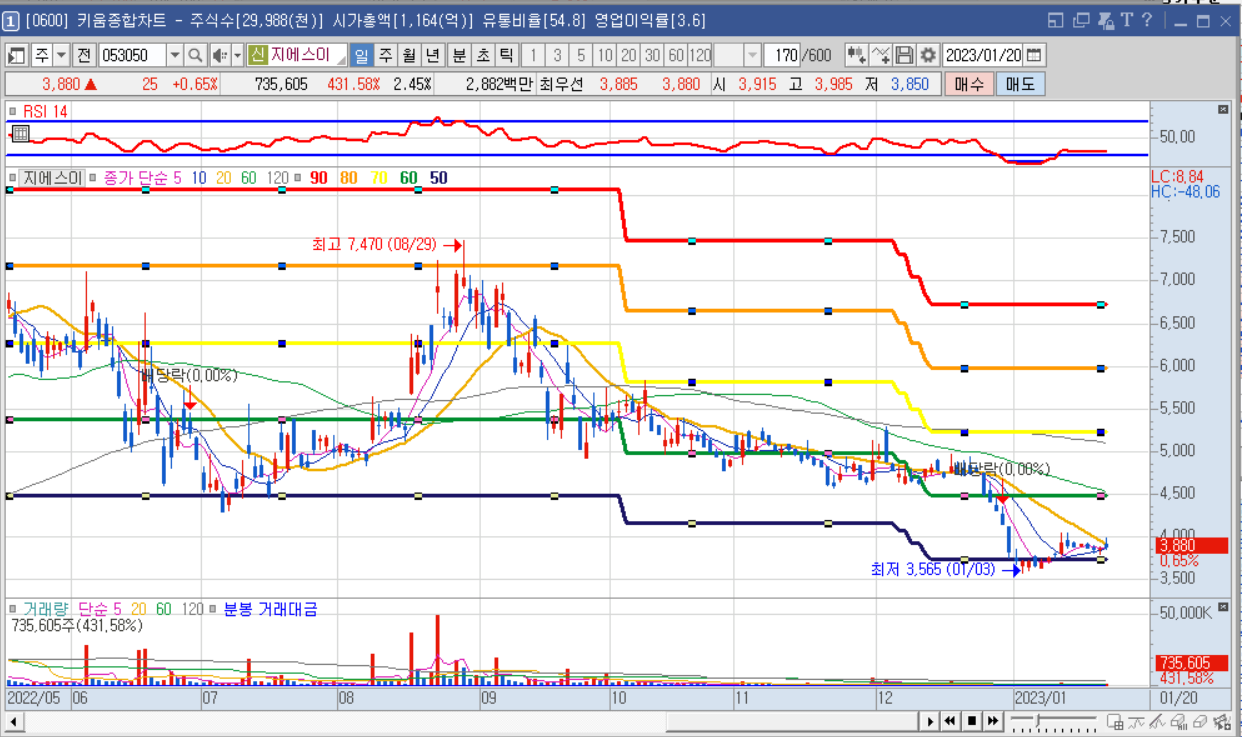Open the 주 type dropdown arrow
The image size is (1242, 737).
(x=62, y=55)
